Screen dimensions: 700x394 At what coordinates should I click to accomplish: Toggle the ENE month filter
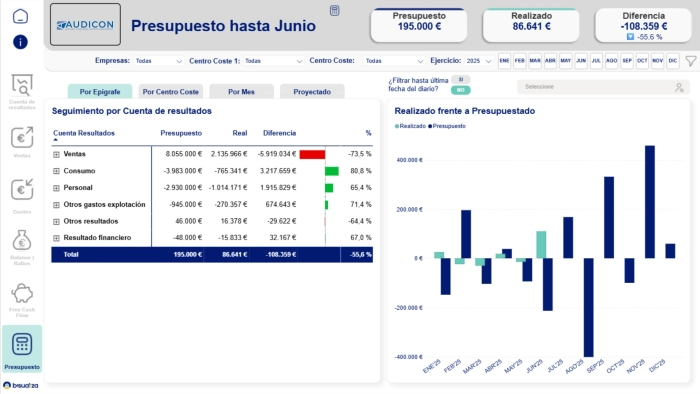pos(504,61)
